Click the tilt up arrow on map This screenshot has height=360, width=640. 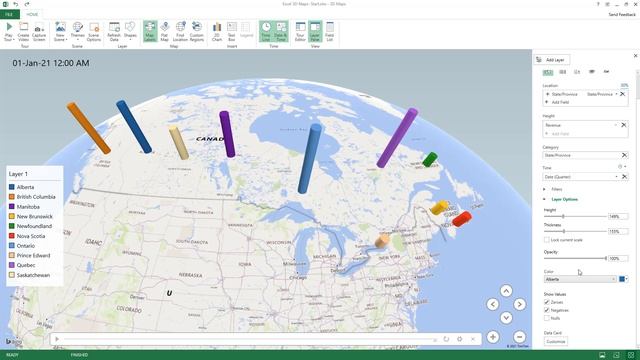click(506, 291)
